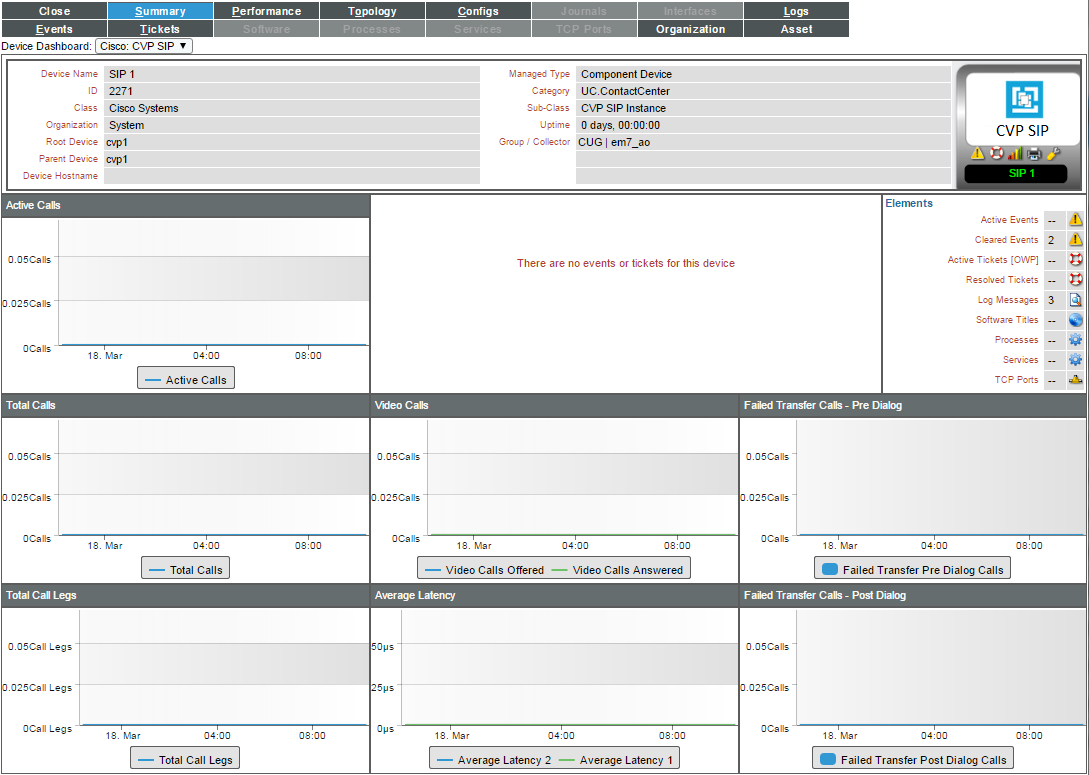1089x775 pixels.
Task: Click the no events or tickets message
Action: coord(626,263)
